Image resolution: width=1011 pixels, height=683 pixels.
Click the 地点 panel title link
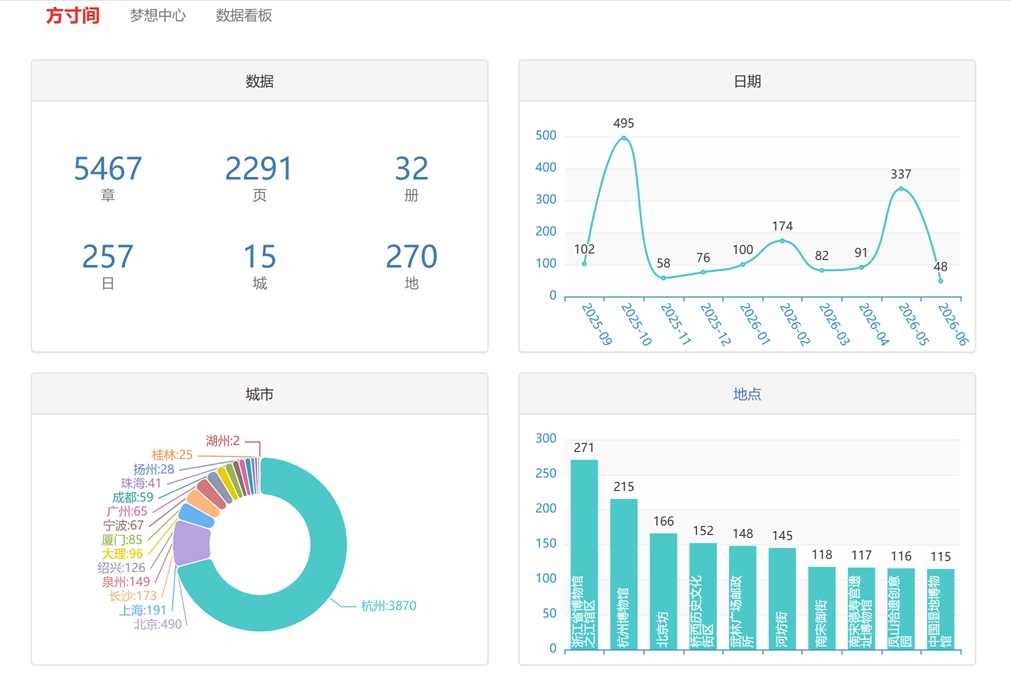747,394
